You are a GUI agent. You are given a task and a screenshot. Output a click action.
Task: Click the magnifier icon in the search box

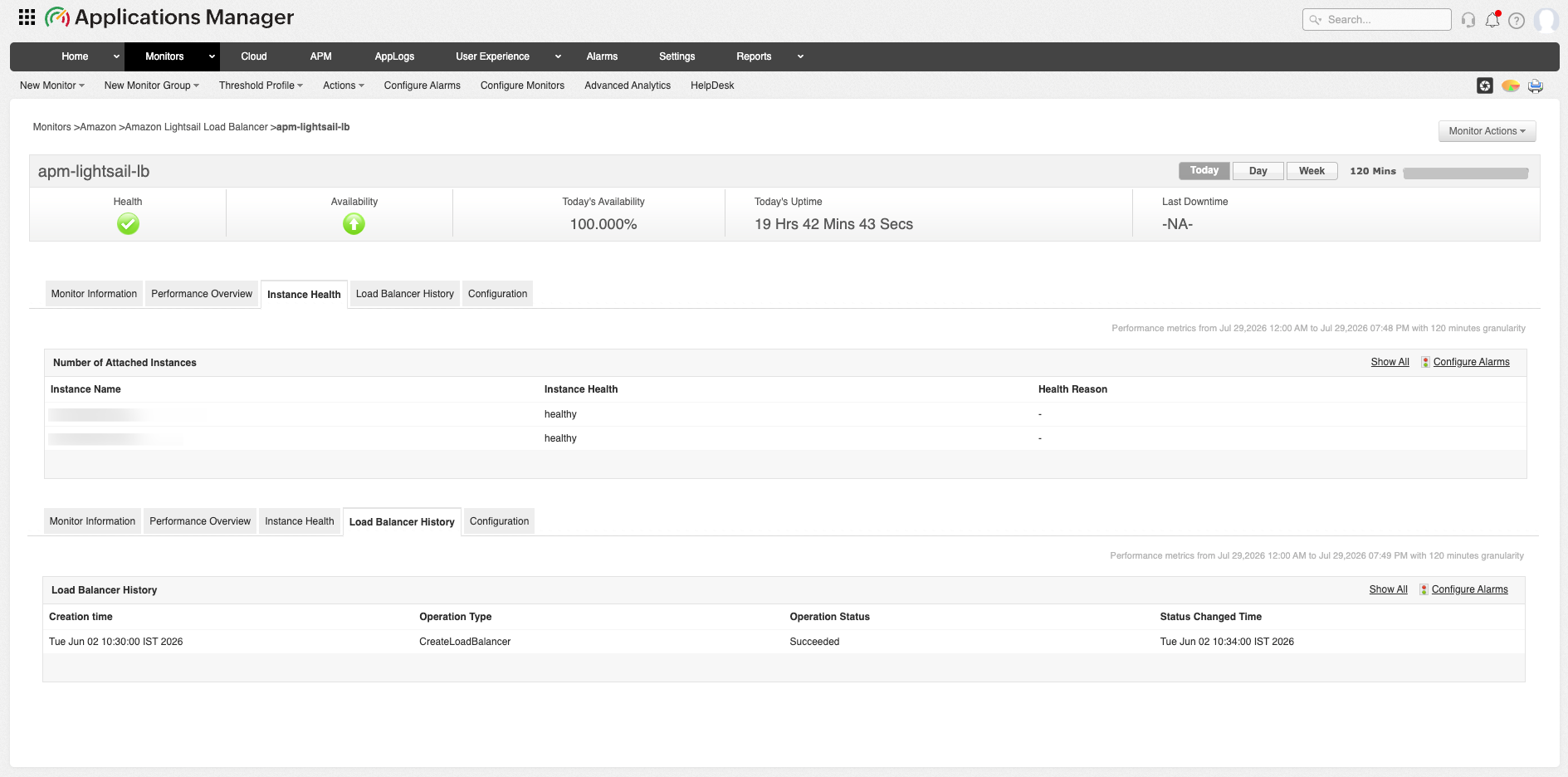(x=1316, y=20)
